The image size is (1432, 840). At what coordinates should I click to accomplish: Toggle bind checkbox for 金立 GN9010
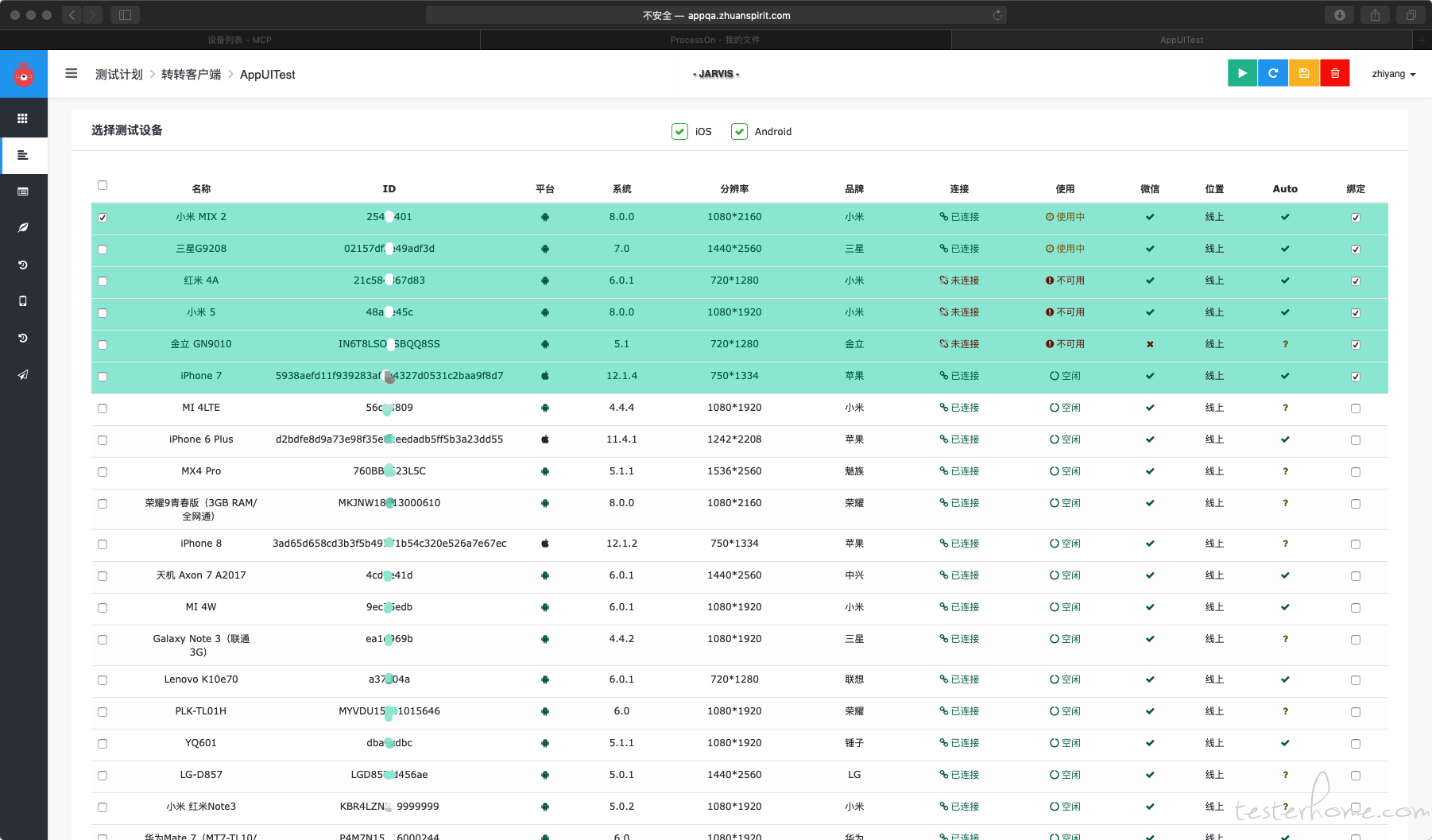coord(1356,345)
